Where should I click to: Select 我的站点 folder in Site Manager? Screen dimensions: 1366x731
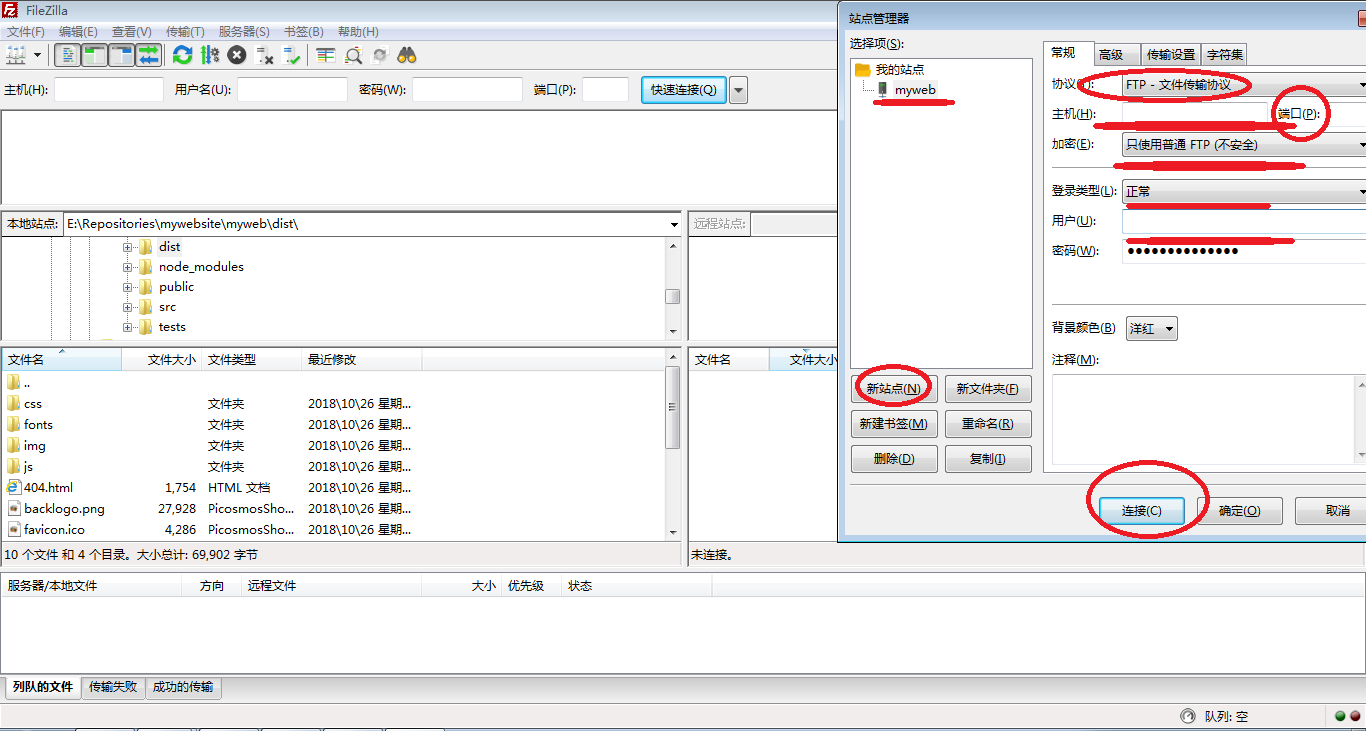(x=900, y=70)
